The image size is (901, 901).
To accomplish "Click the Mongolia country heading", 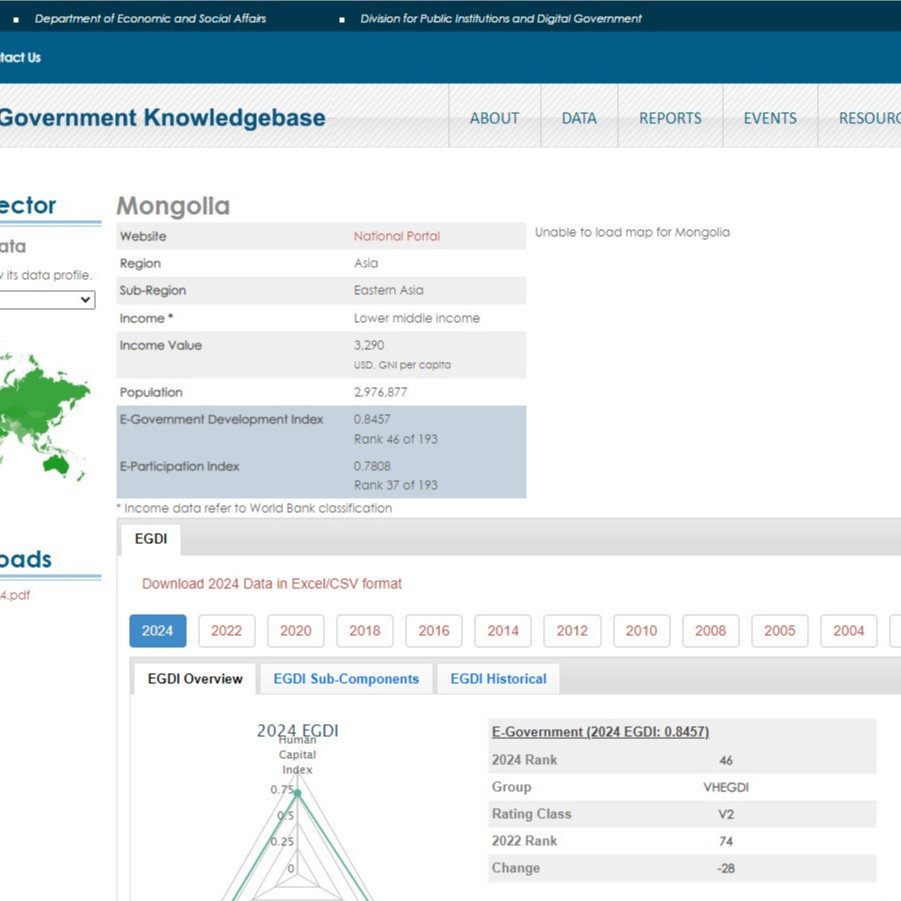I will [173, 206].
